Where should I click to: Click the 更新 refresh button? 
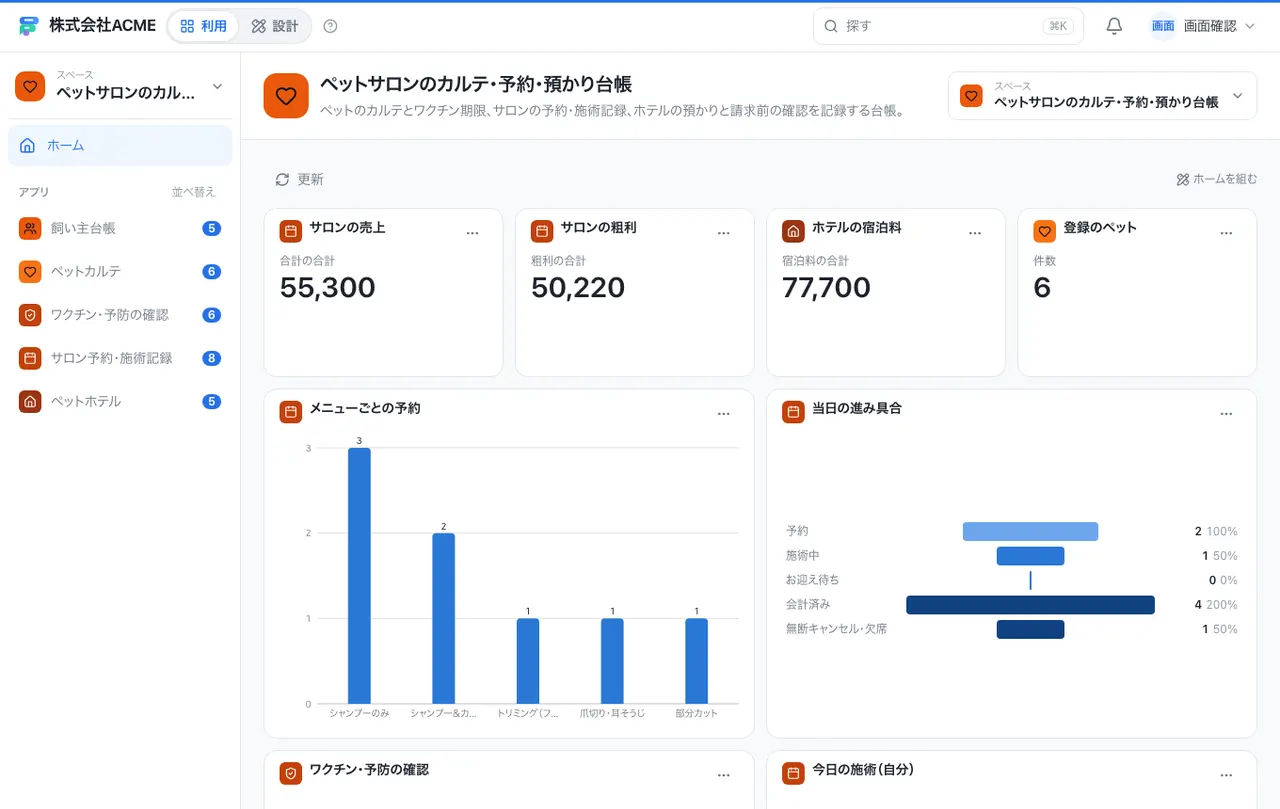pos(299,179)
